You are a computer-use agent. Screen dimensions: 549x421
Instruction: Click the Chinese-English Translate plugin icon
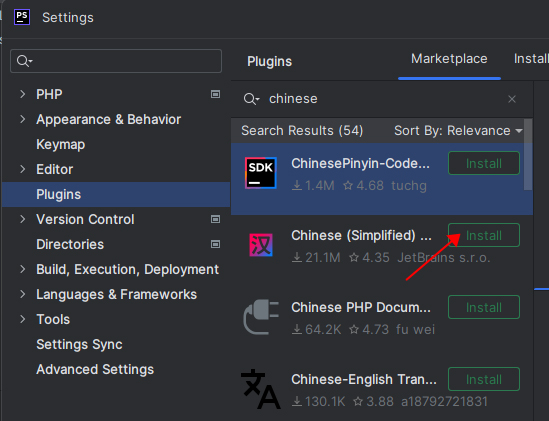coord(260,389)
